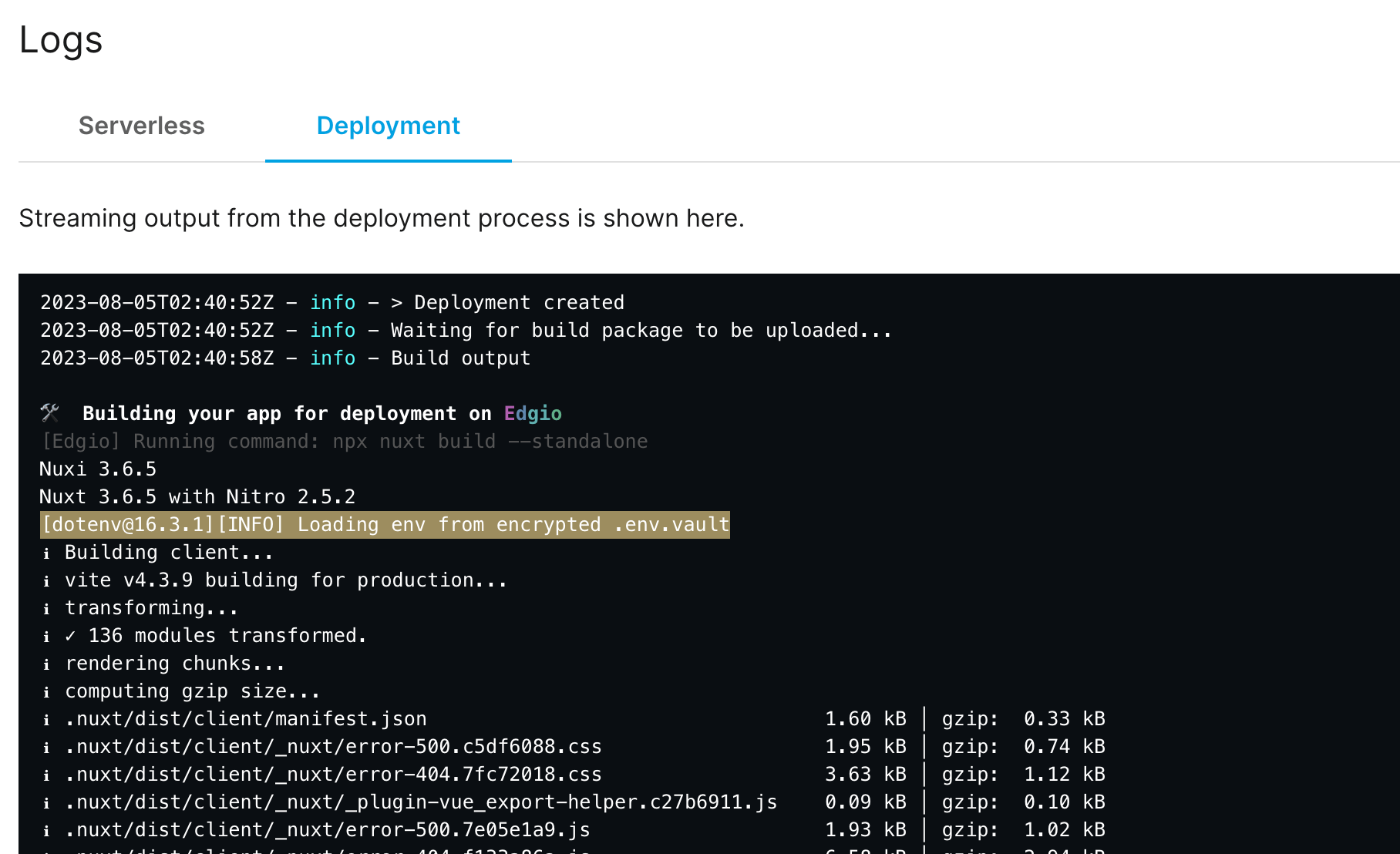Click the info level label on Build output line
This screenshot has height=854, width=1400.
332,358
